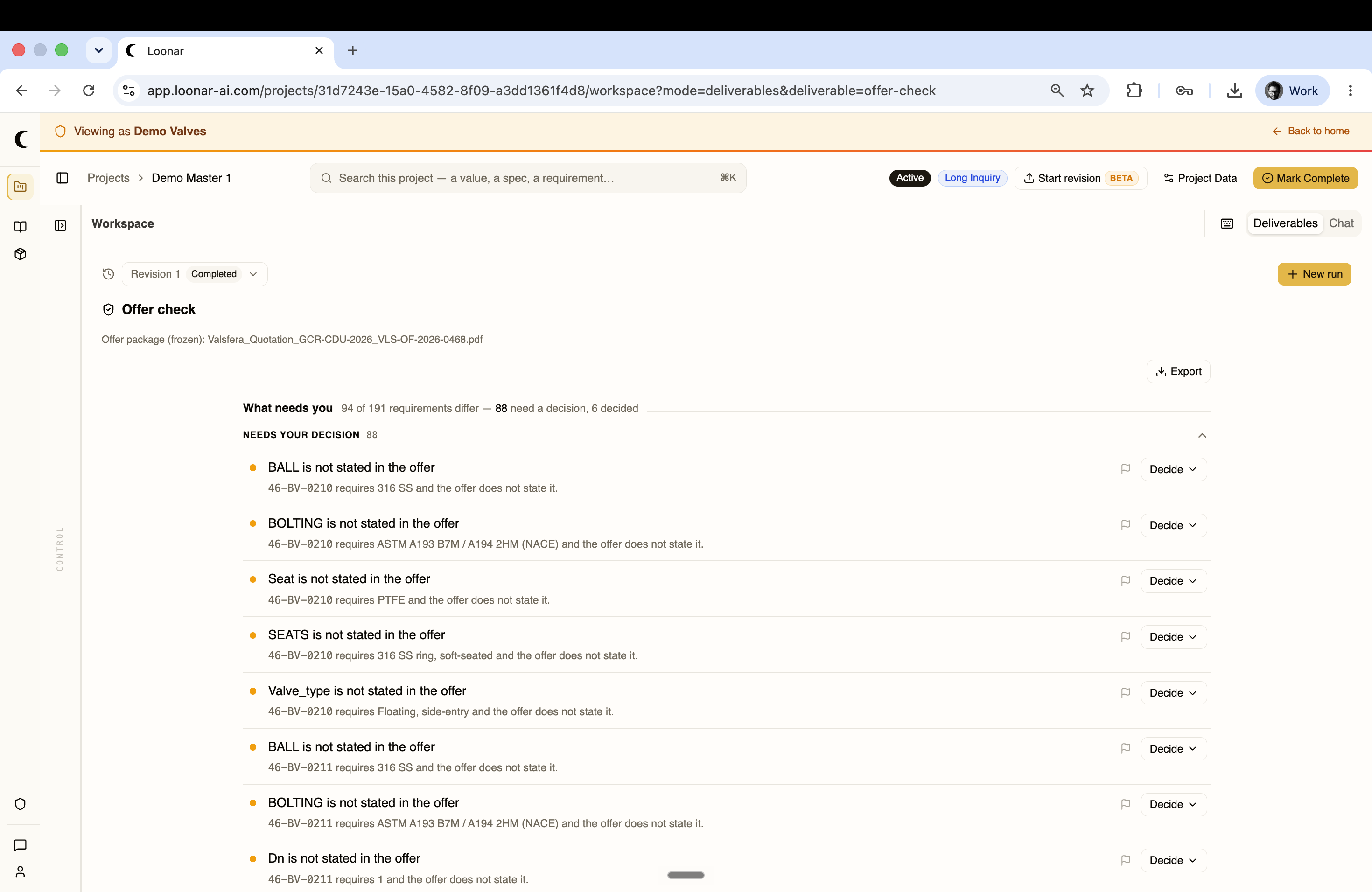Click the browser address bar URL
Image resolution: width=1372 pixels, height=892 pixels.
541,91
